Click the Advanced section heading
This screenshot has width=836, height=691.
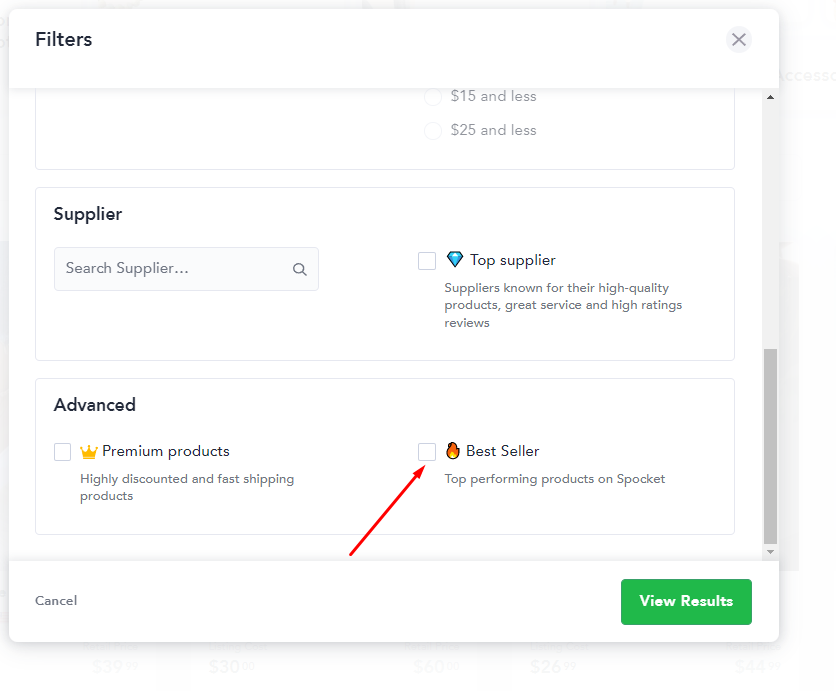95,405
